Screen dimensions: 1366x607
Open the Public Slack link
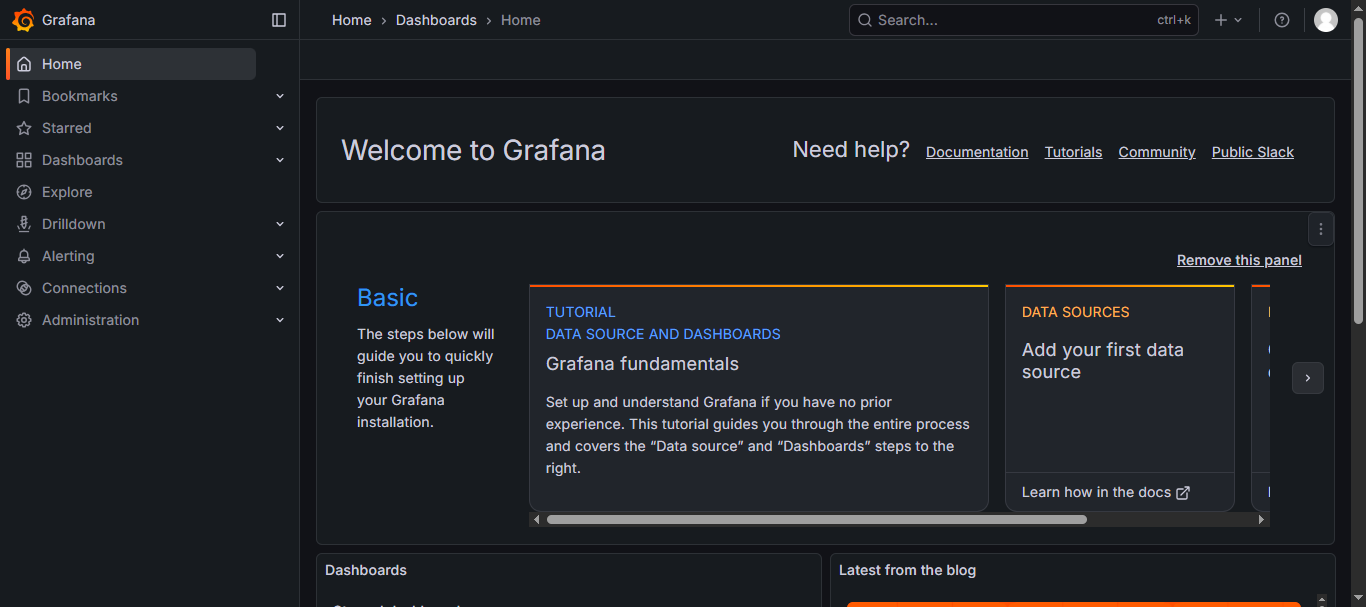(1253, 152)
